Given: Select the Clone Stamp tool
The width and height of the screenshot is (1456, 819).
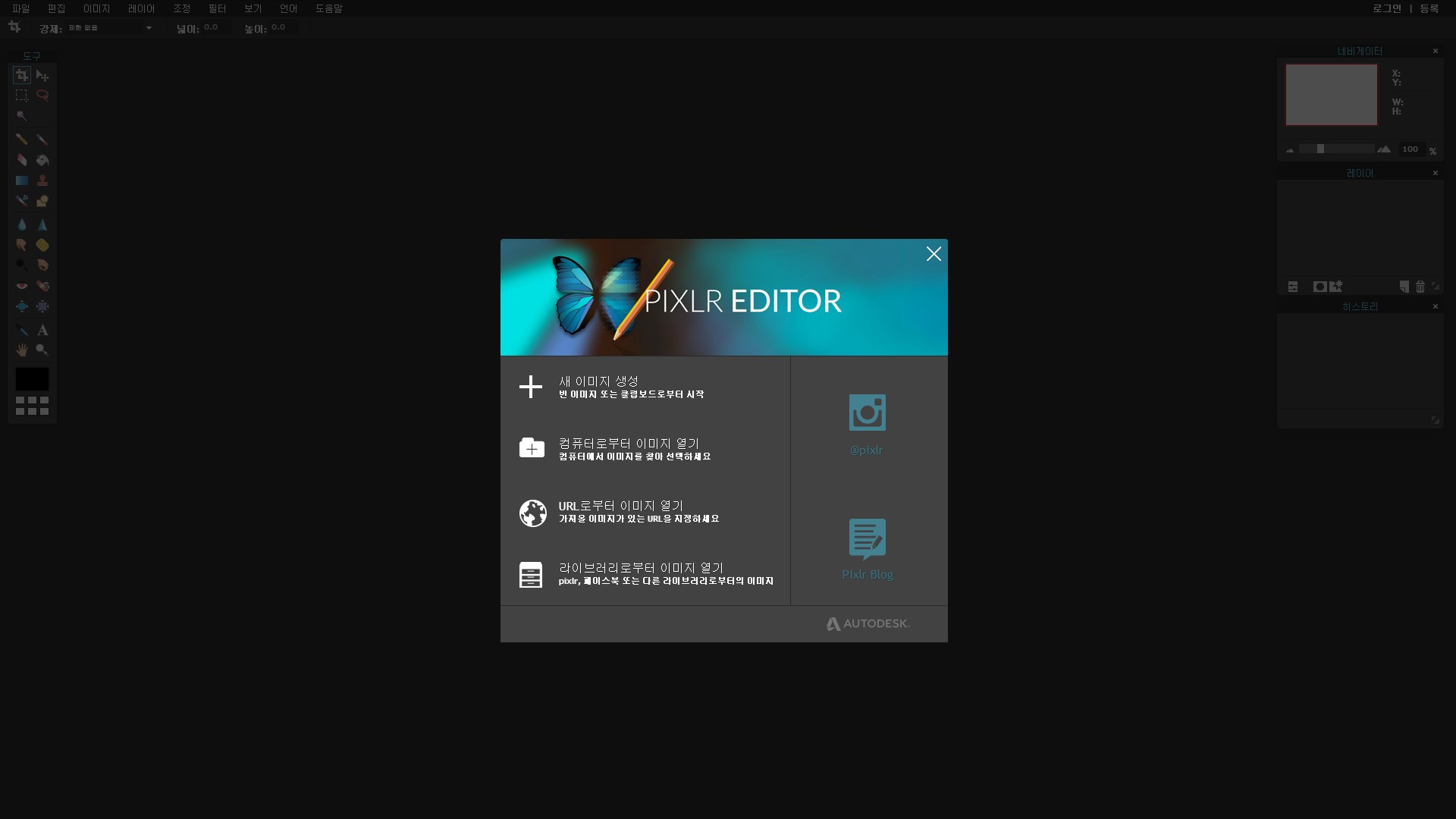Looking at the screenshot, I should [x=42, y=180].
